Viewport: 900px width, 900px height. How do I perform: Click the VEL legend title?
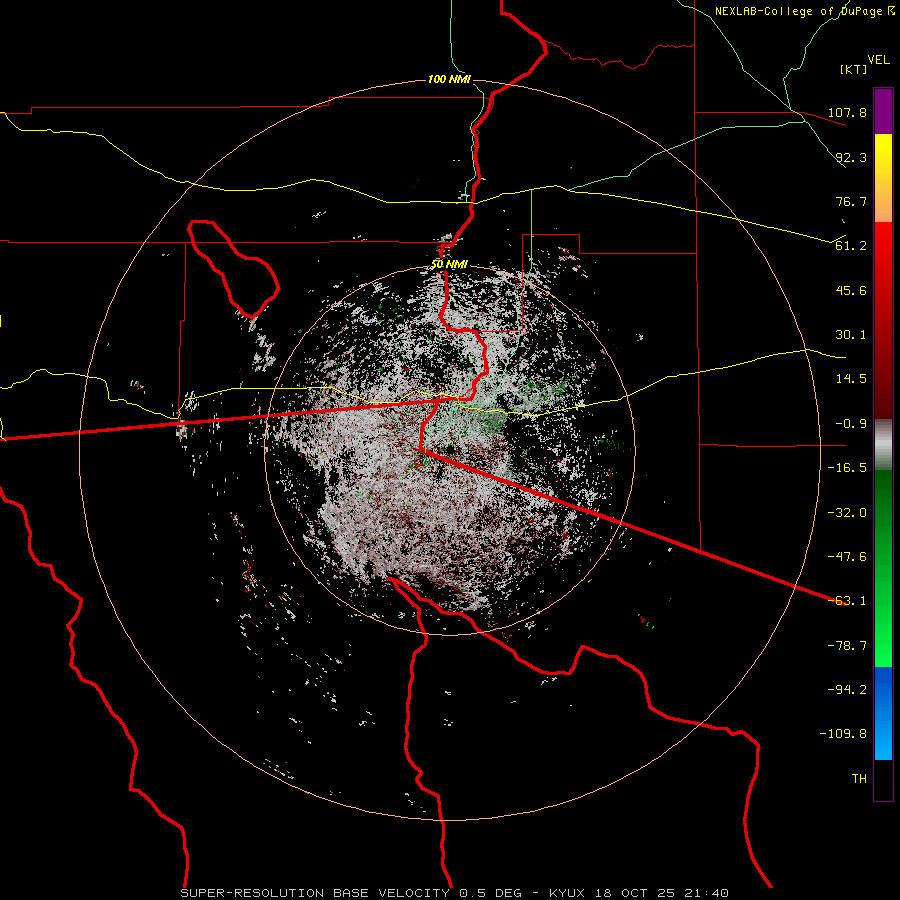878,60
